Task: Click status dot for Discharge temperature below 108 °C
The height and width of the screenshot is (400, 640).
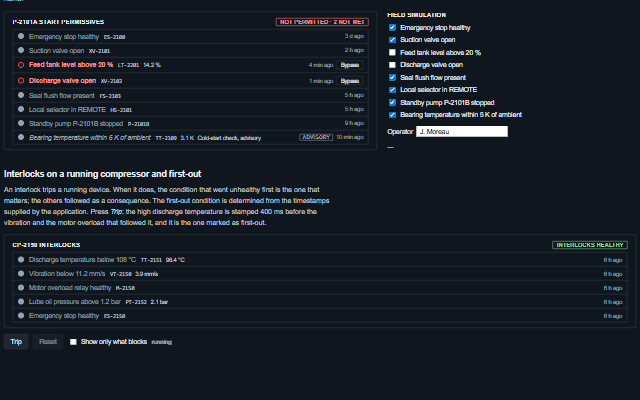Action: (x=21, y=259)
